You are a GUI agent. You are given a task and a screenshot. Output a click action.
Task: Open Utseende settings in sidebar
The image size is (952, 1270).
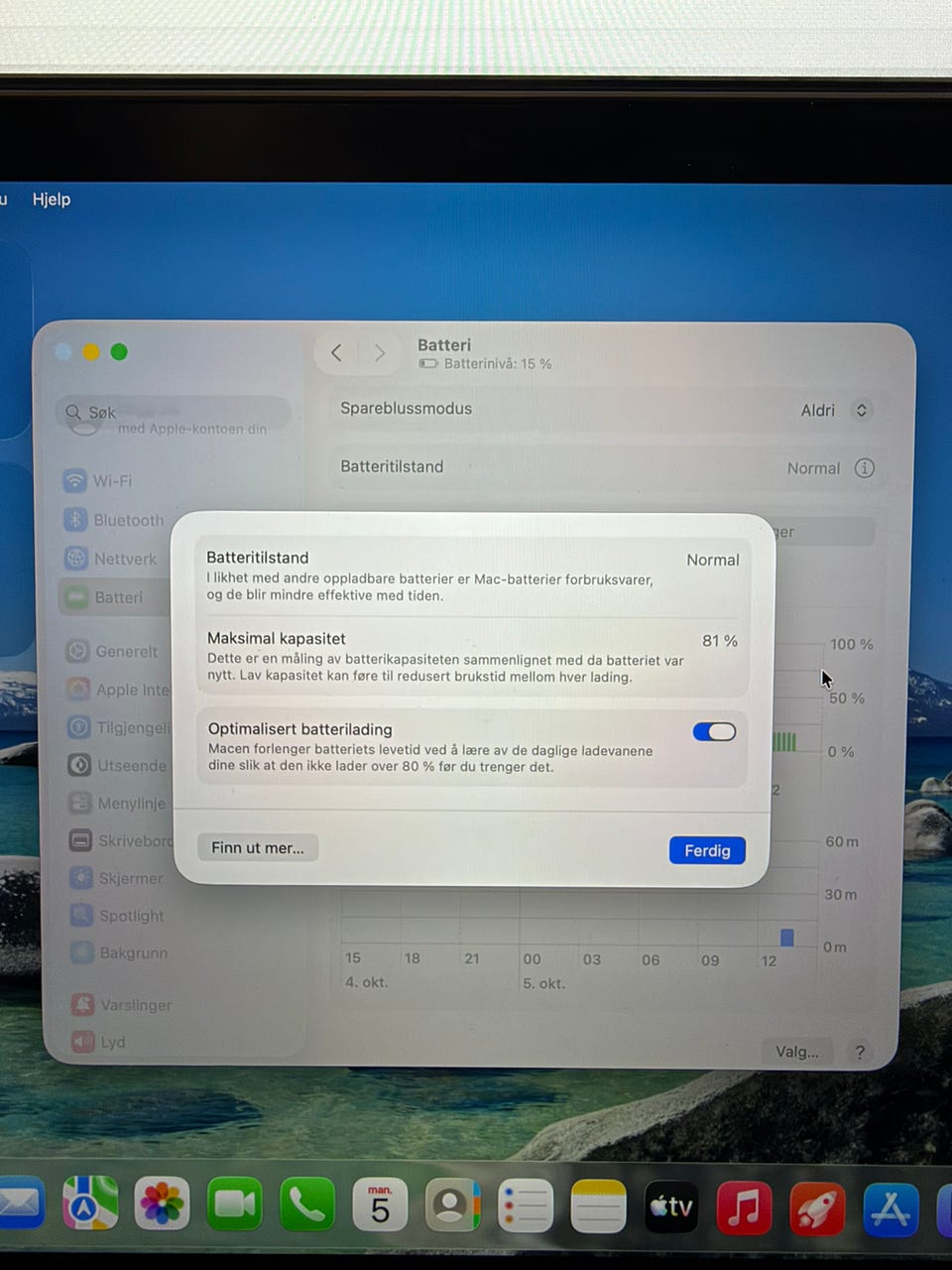pyautogui.click(x=119, y=765)
